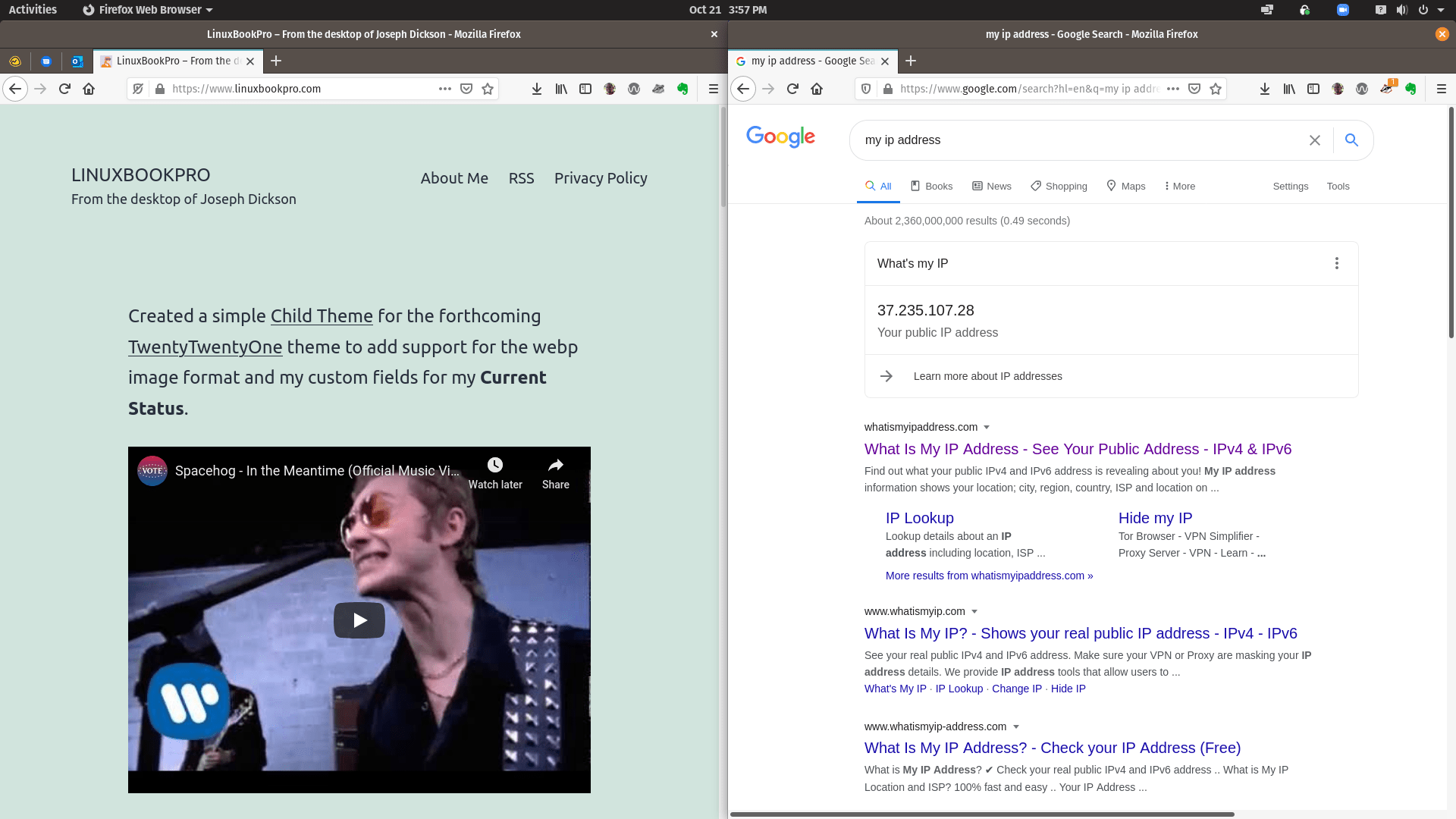Open Activities overview

point(33,10)
